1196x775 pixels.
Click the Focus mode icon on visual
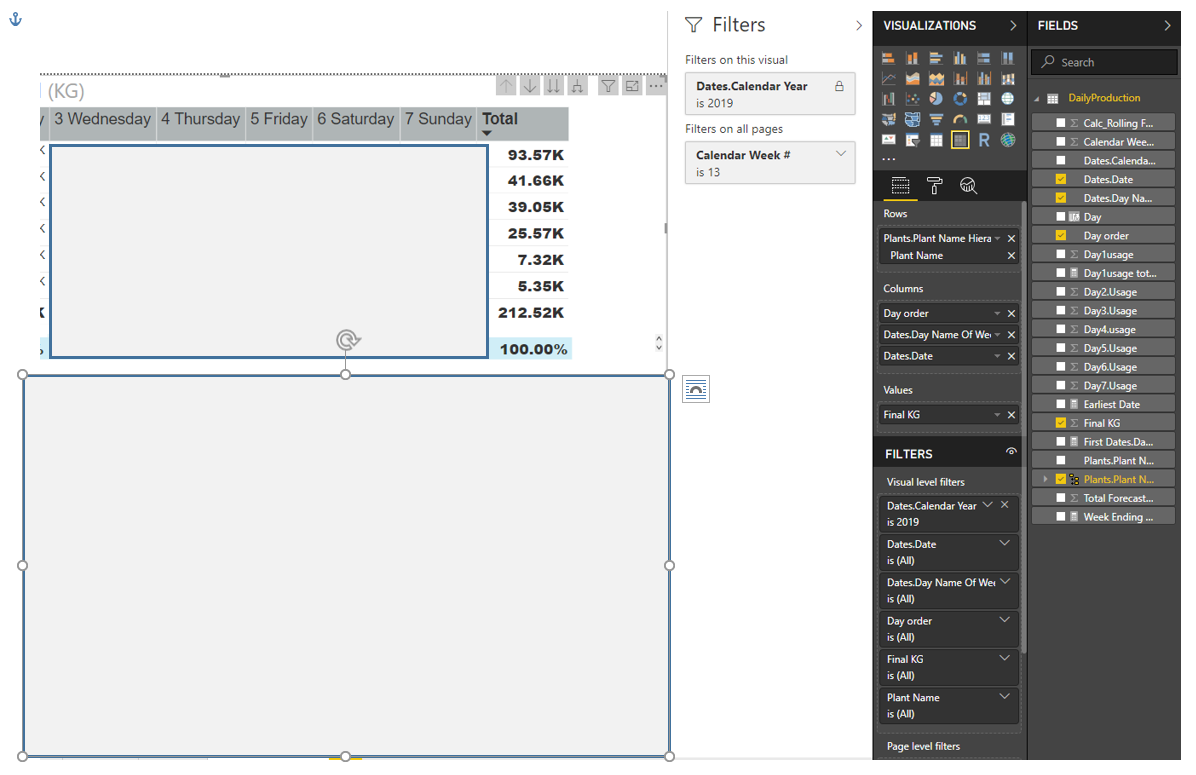pyautogui.click(x=632, y=87)
